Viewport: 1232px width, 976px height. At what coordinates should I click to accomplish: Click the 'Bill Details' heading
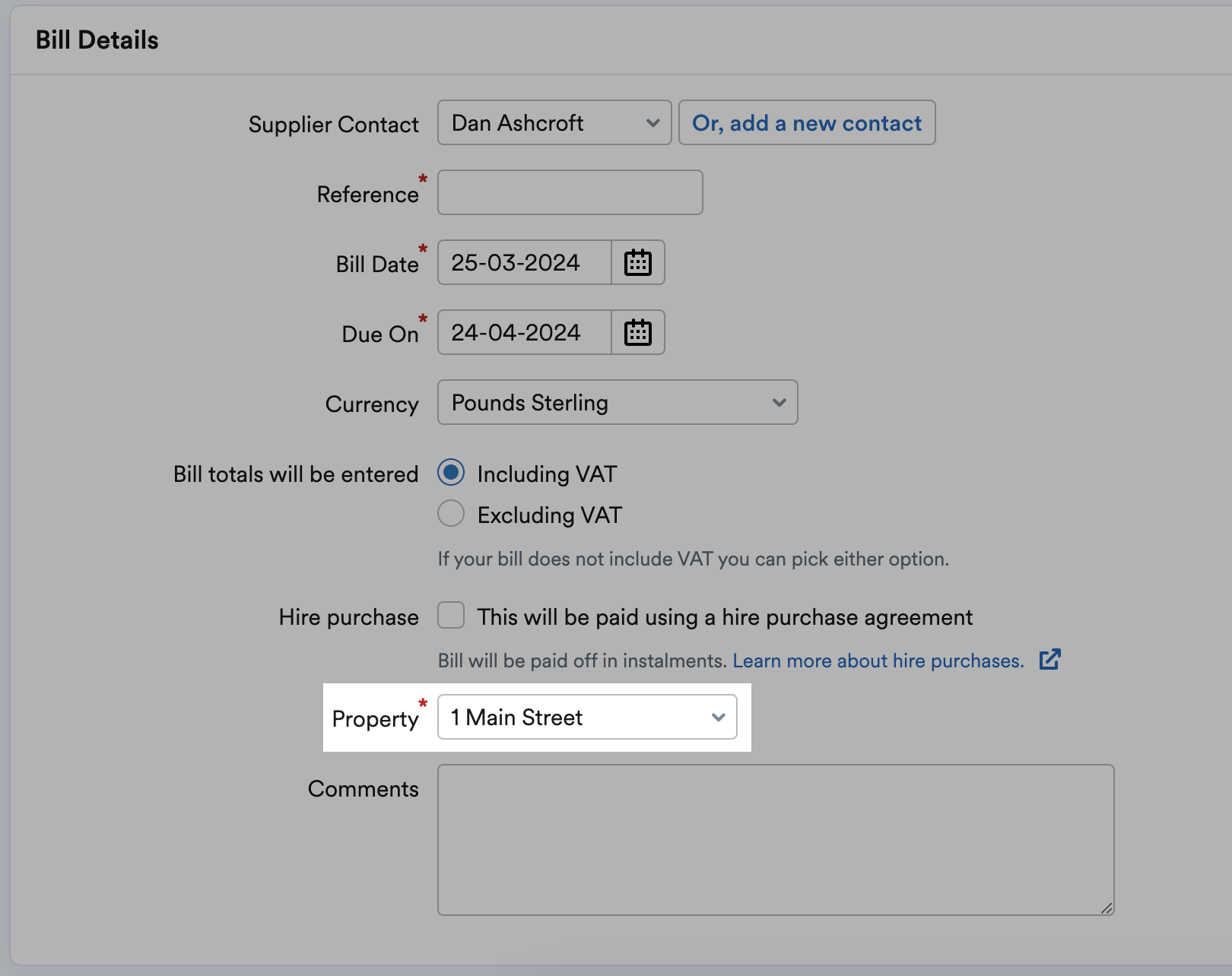[97, 40]
